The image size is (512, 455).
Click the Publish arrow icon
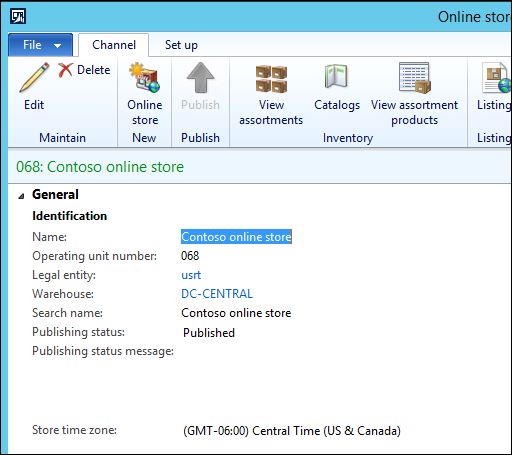click(x=200, y=78)
